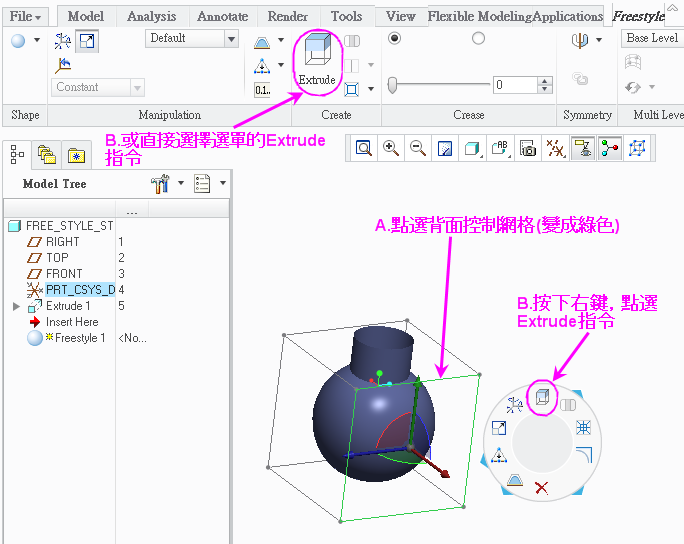This screenshot has height=544, width=684.
Task: Click the Connect icon right of Extrude
Action: 352,41
